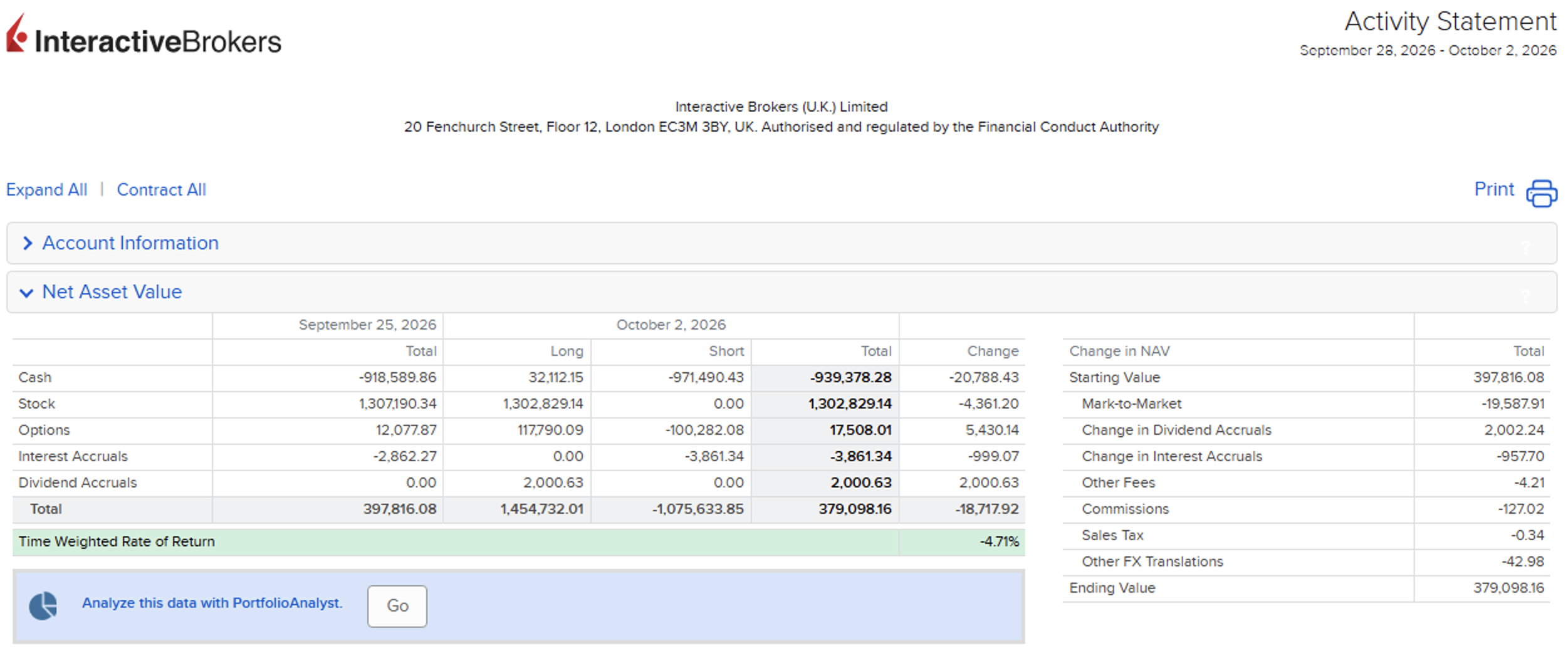Click the Contract All link
This screenshot has width=1568, height=653.
161,190
